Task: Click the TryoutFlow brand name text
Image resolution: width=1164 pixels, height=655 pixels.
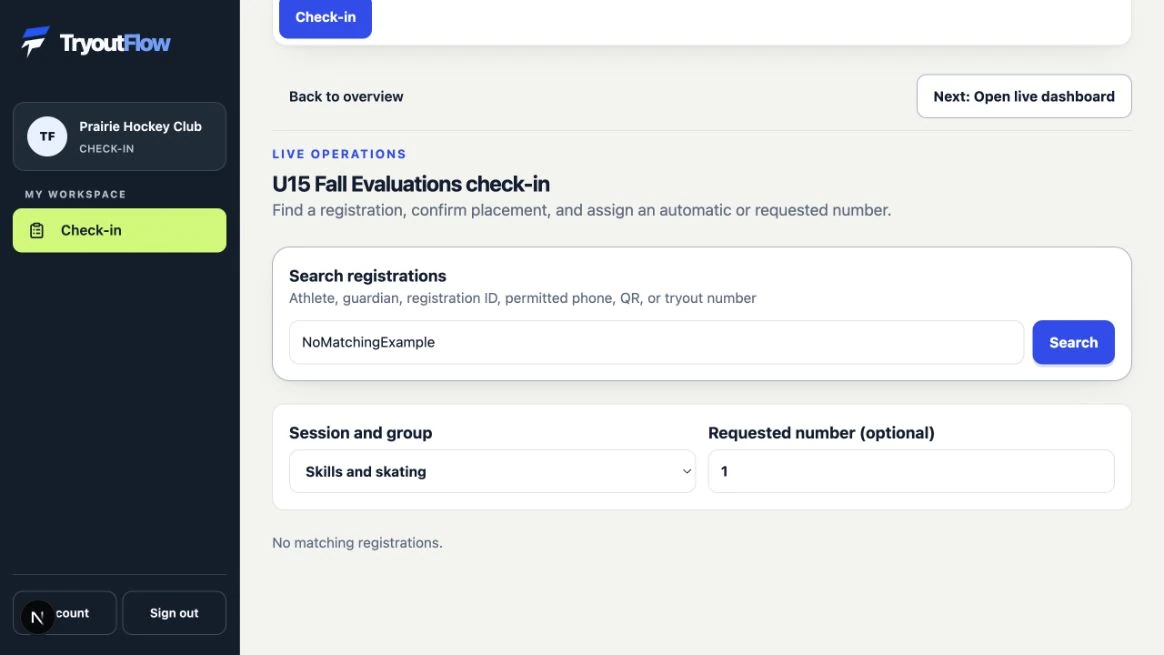Action: 115,43
